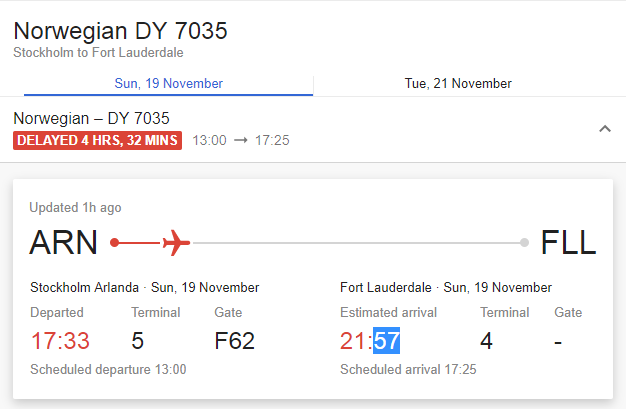626x409 pixels.
Task: Click the Norwegian DY 7035 page heading
Action: tap(121, 31)
